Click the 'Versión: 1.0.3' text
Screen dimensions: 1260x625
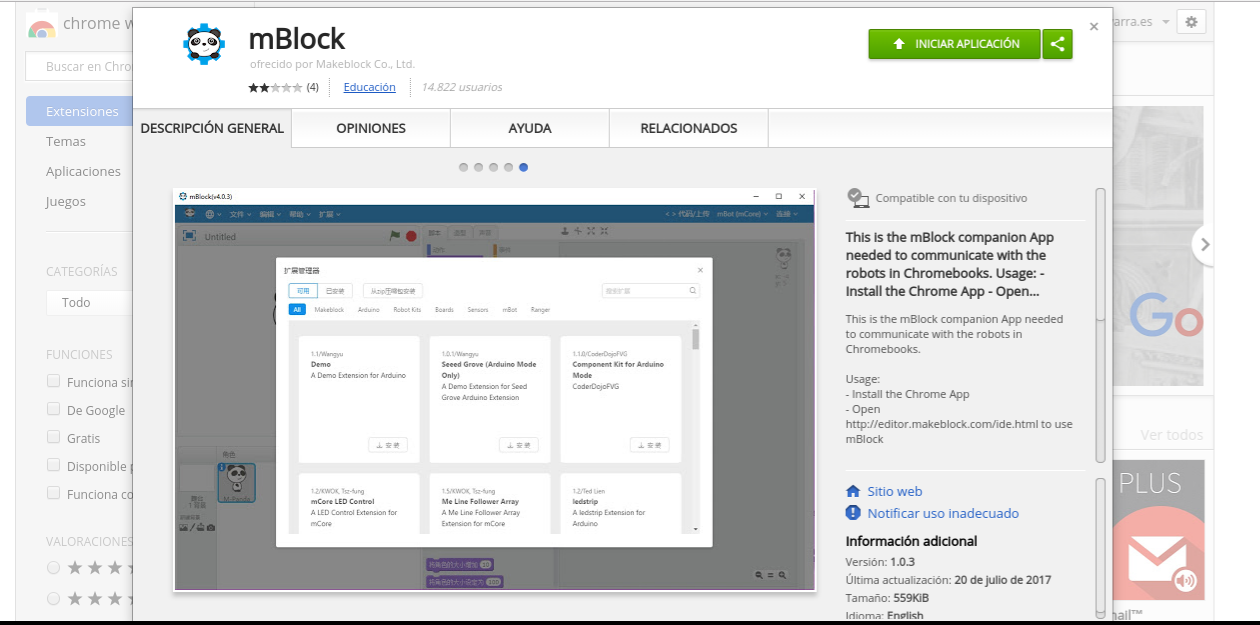tap(880, 562)
